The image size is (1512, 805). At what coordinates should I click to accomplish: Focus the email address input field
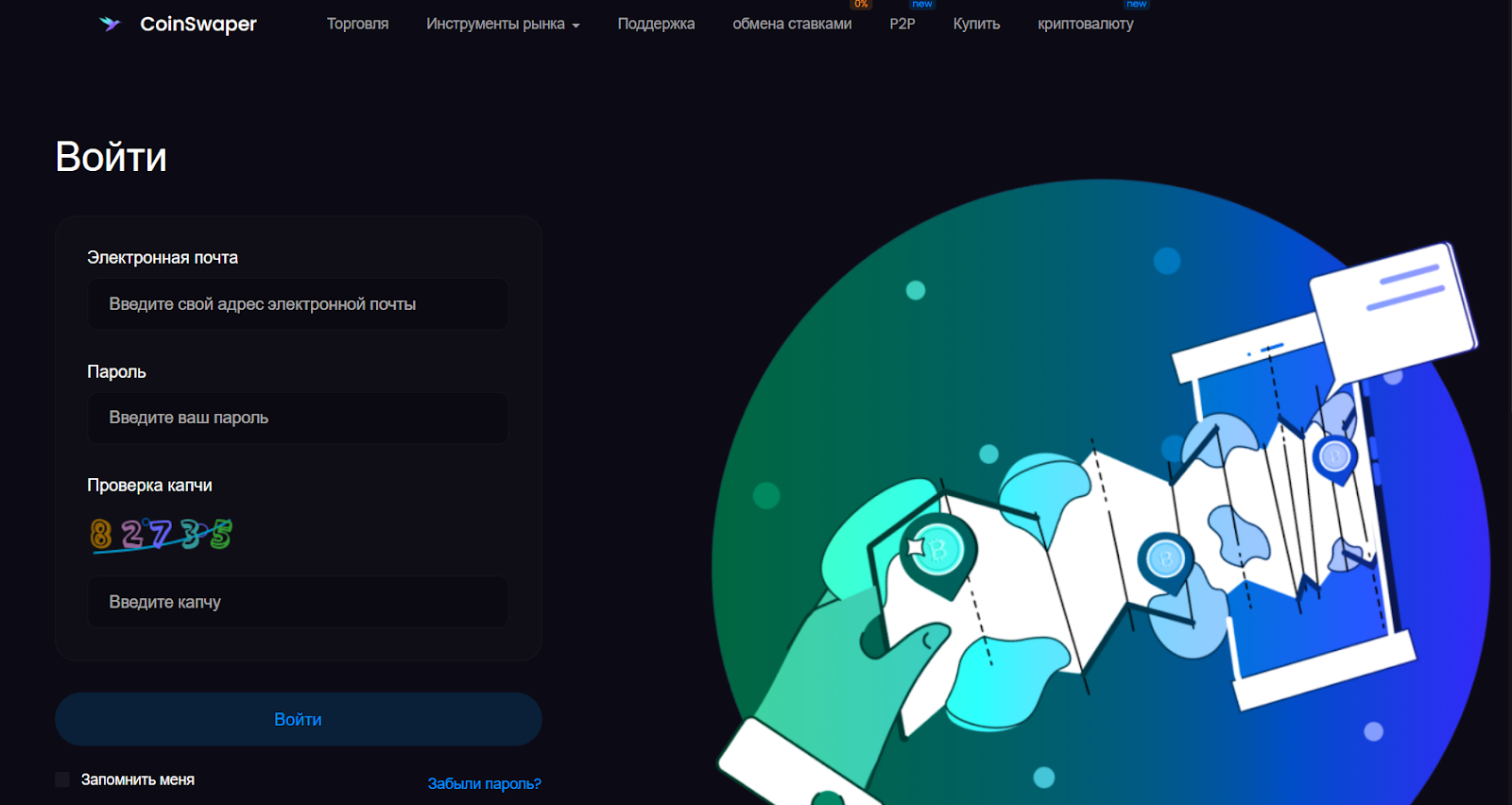click(298, 304)
